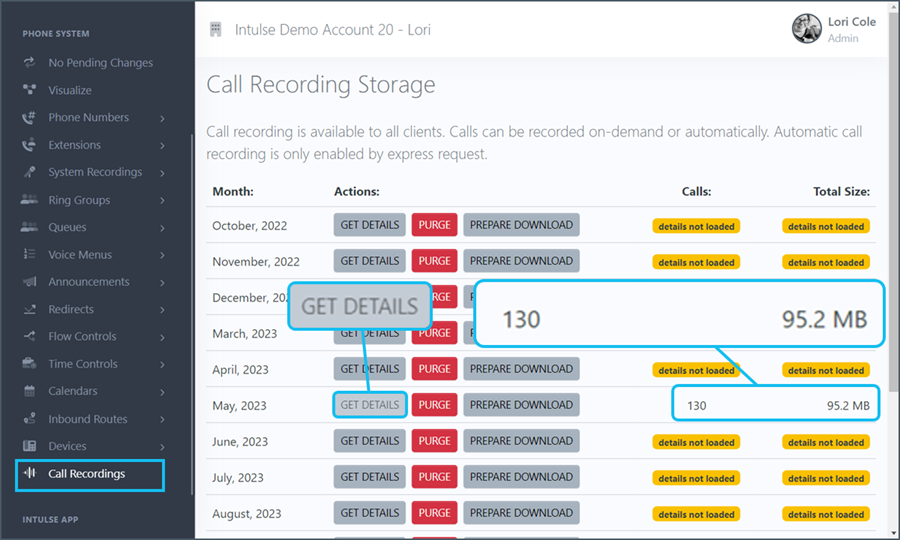900x540 pixels.
Task: Click the Ring Groups people icon
Action: coord(29,200)
